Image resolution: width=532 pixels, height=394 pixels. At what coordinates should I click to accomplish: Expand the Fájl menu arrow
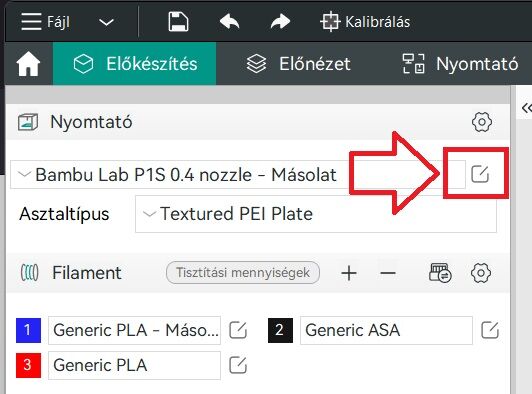(x=106, y=22)
